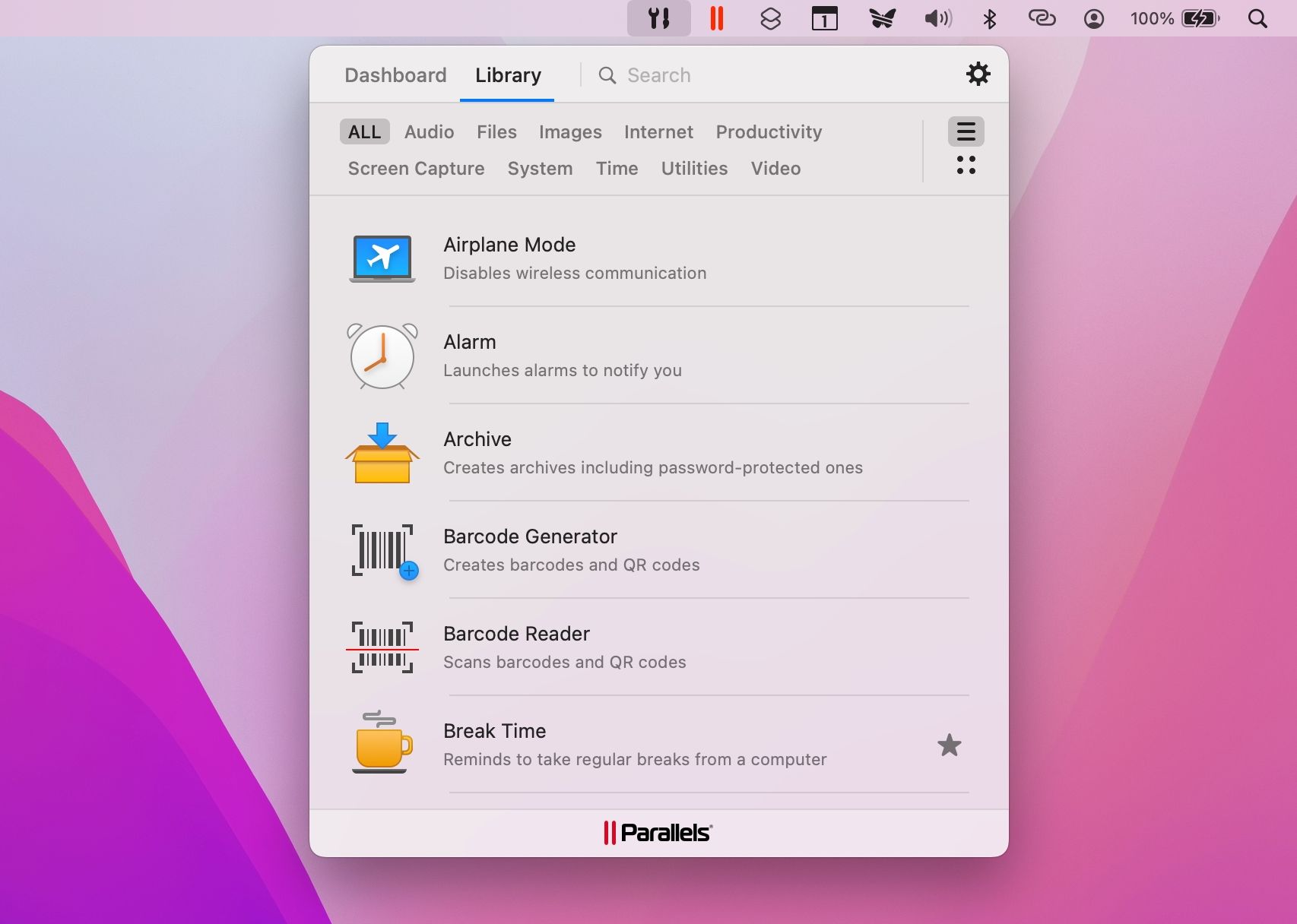Switch to the Dashboard tab
Viewport: 1297px width, 924px height.
(395, 74)
